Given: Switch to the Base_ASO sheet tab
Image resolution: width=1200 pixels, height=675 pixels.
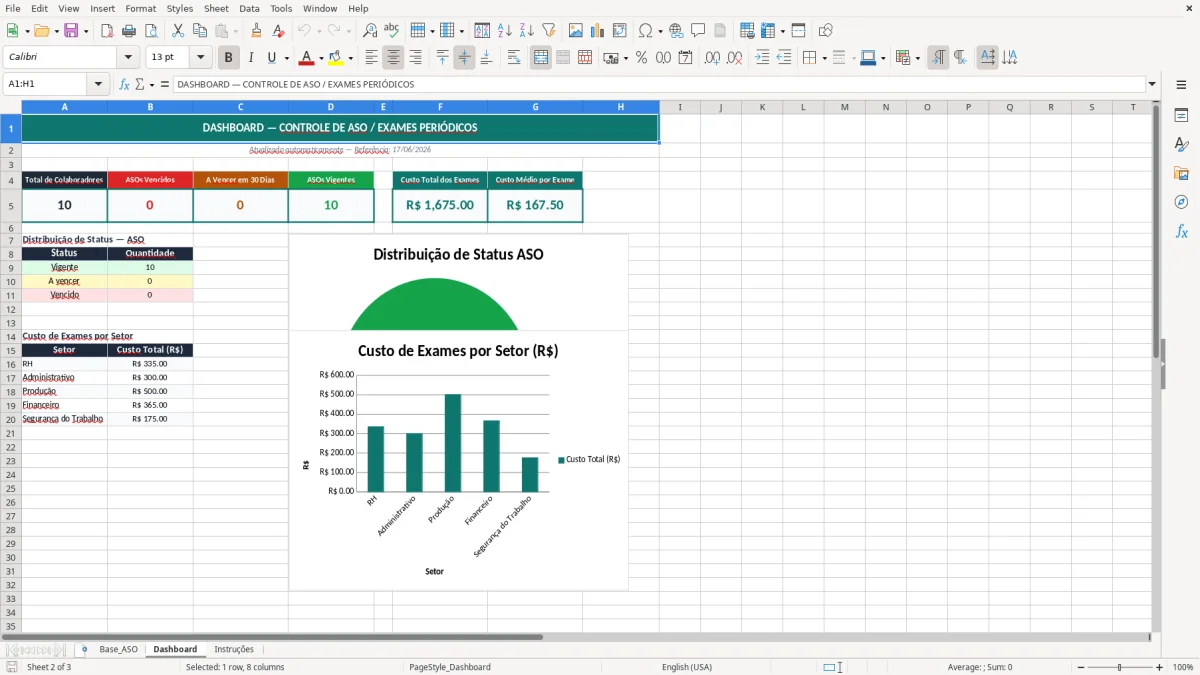Looking at the screenshot, I should pos(118,649).
